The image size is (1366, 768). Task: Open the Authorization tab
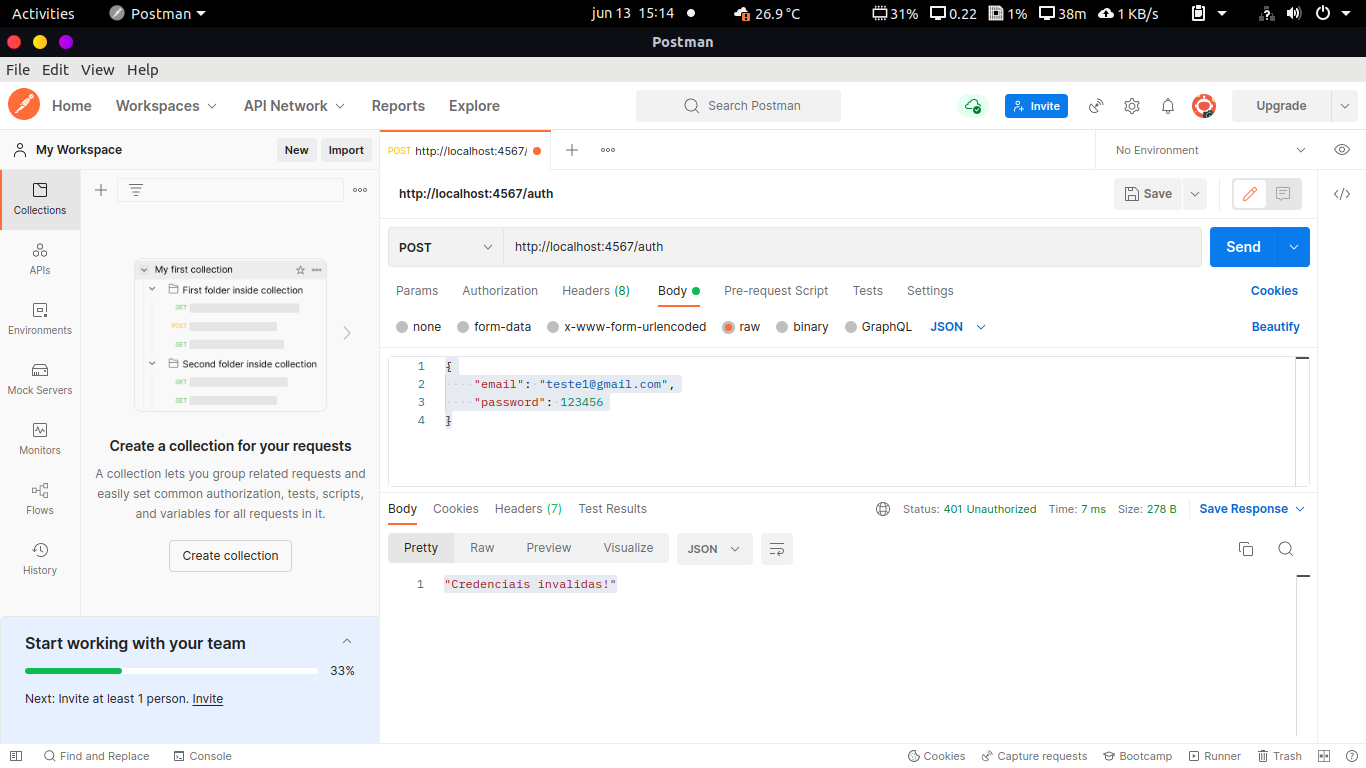[x=500, y=291]
